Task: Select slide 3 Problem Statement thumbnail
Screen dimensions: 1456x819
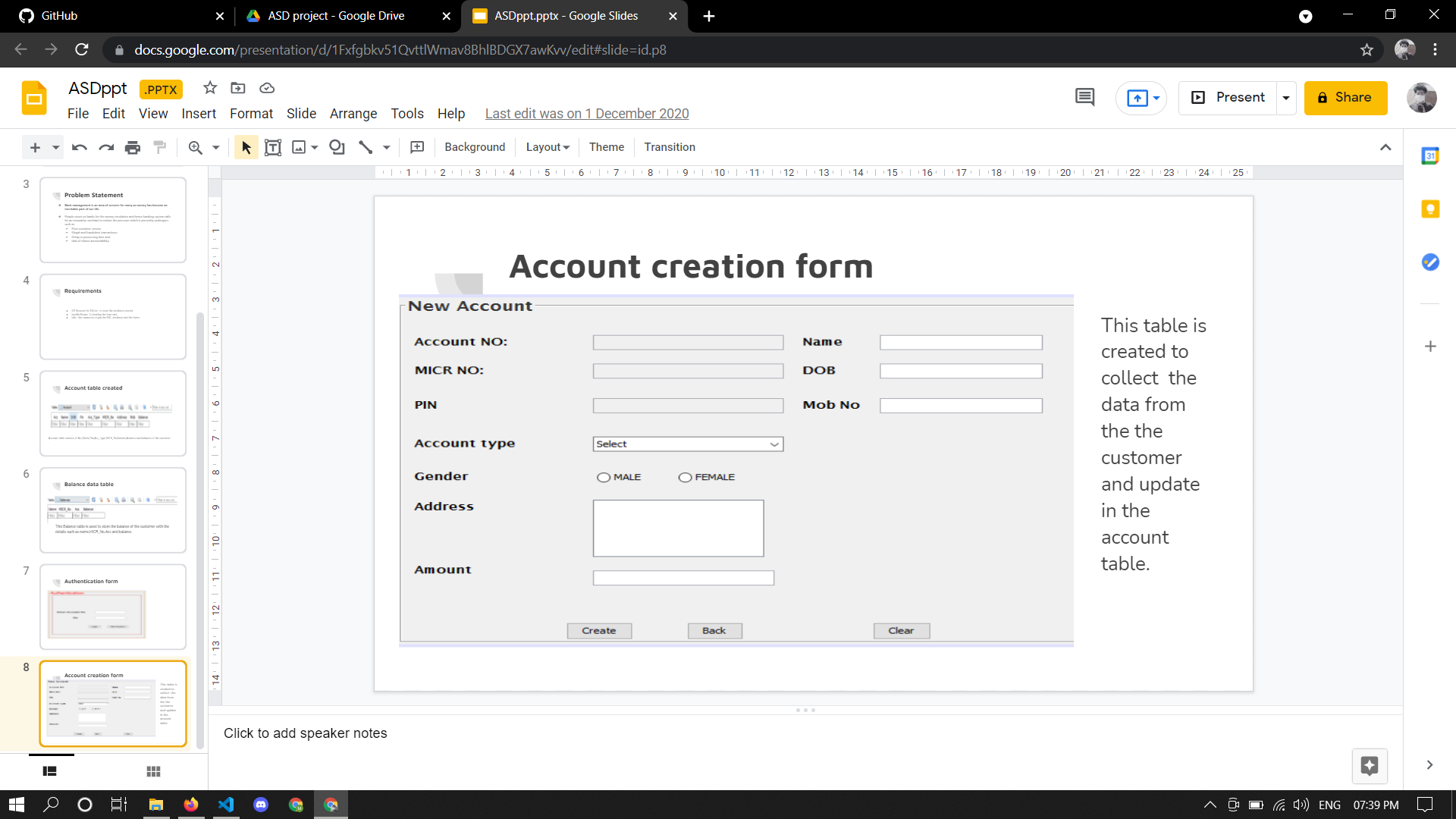Action: coord(113,220)
